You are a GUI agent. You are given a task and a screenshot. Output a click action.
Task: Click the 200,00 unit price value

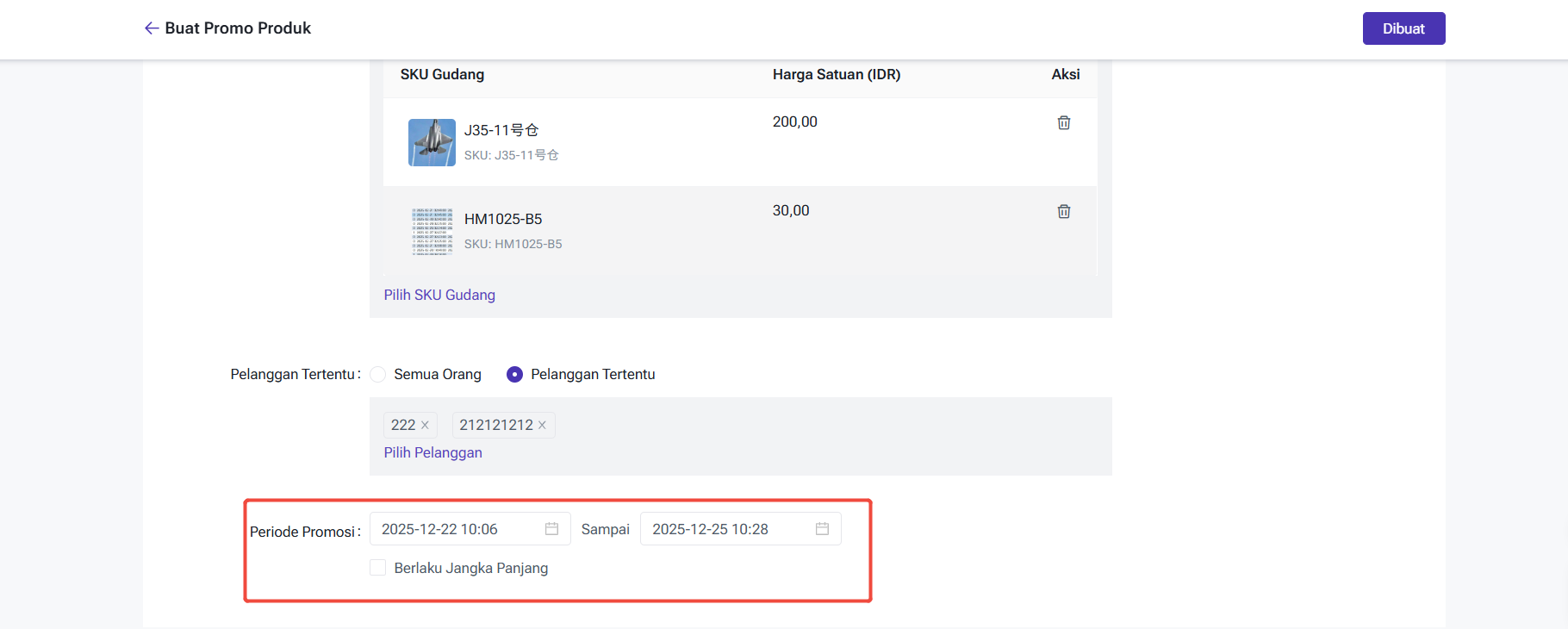pyautogui.click(x=794, y=122)
